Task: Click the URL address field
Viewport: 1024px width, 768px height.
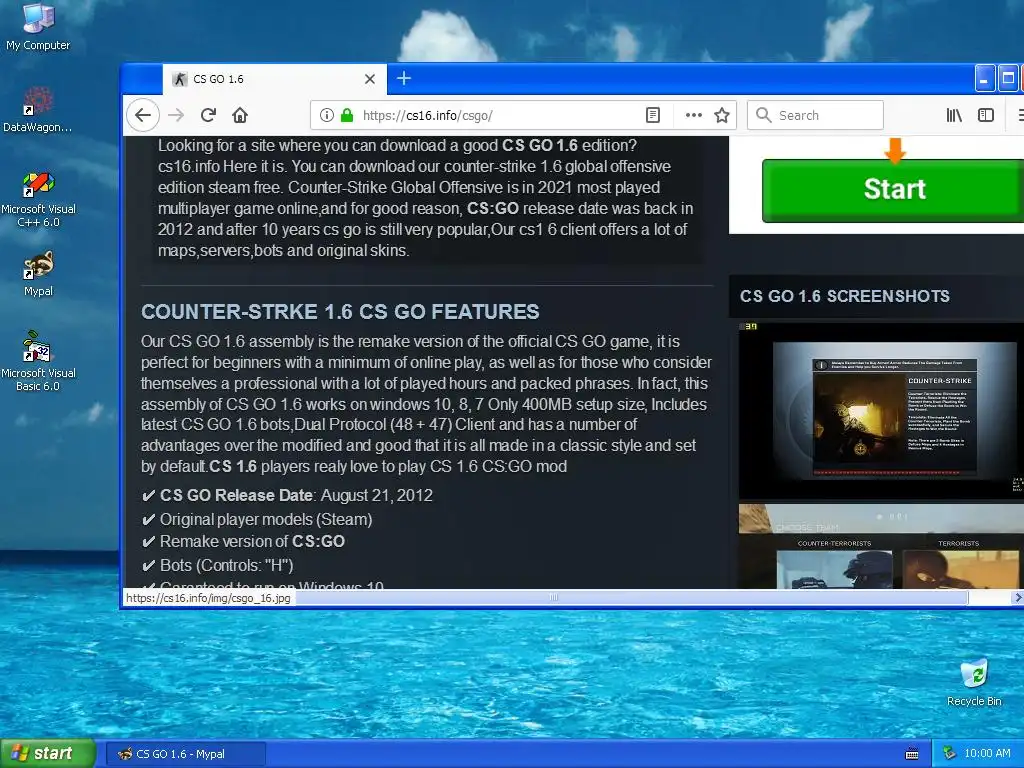Action: click(x=500, y=116)
